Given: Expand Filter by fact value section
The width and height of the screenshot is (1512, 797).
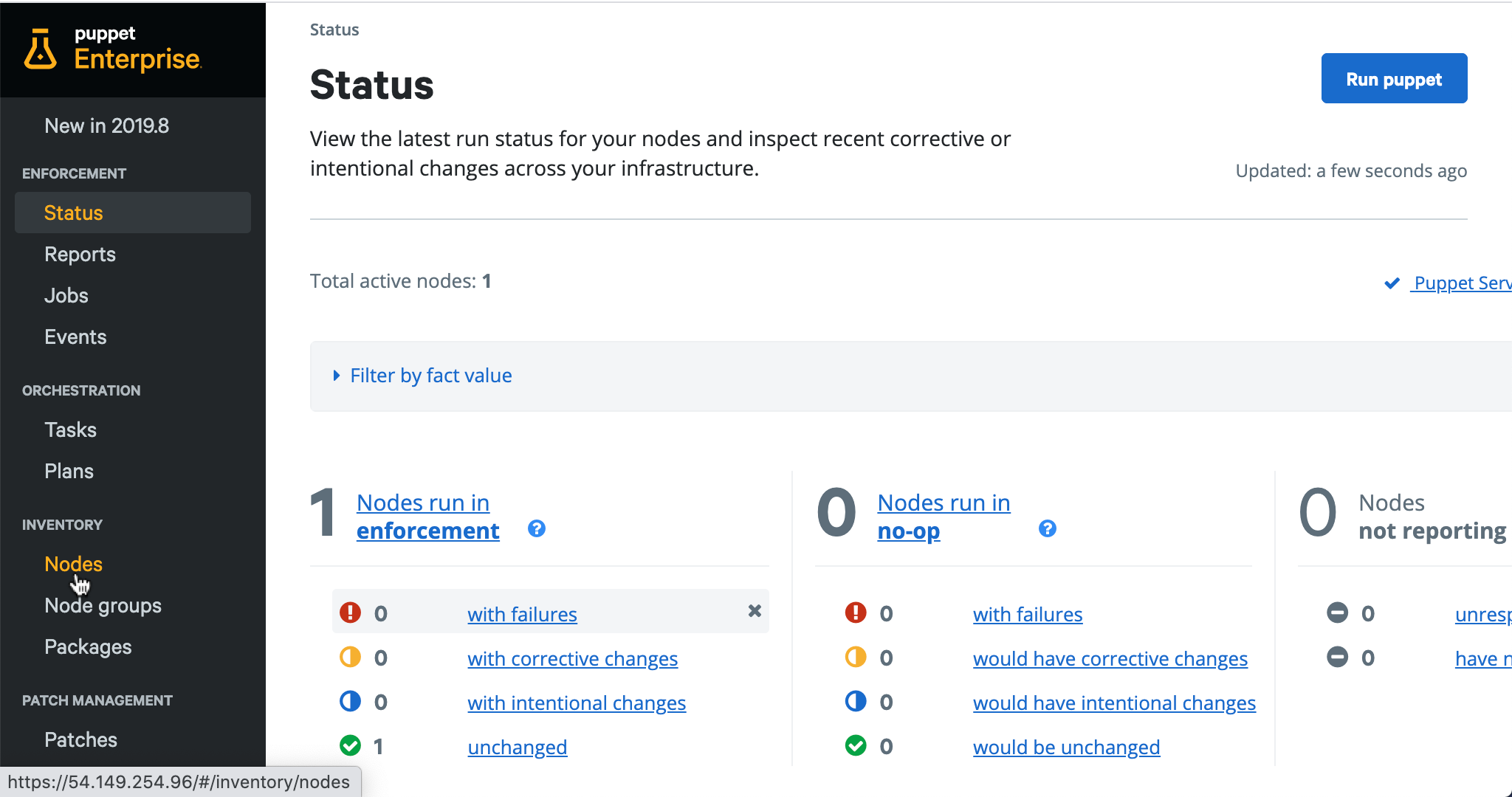Looking at the screenshot, I should point(423,376).
